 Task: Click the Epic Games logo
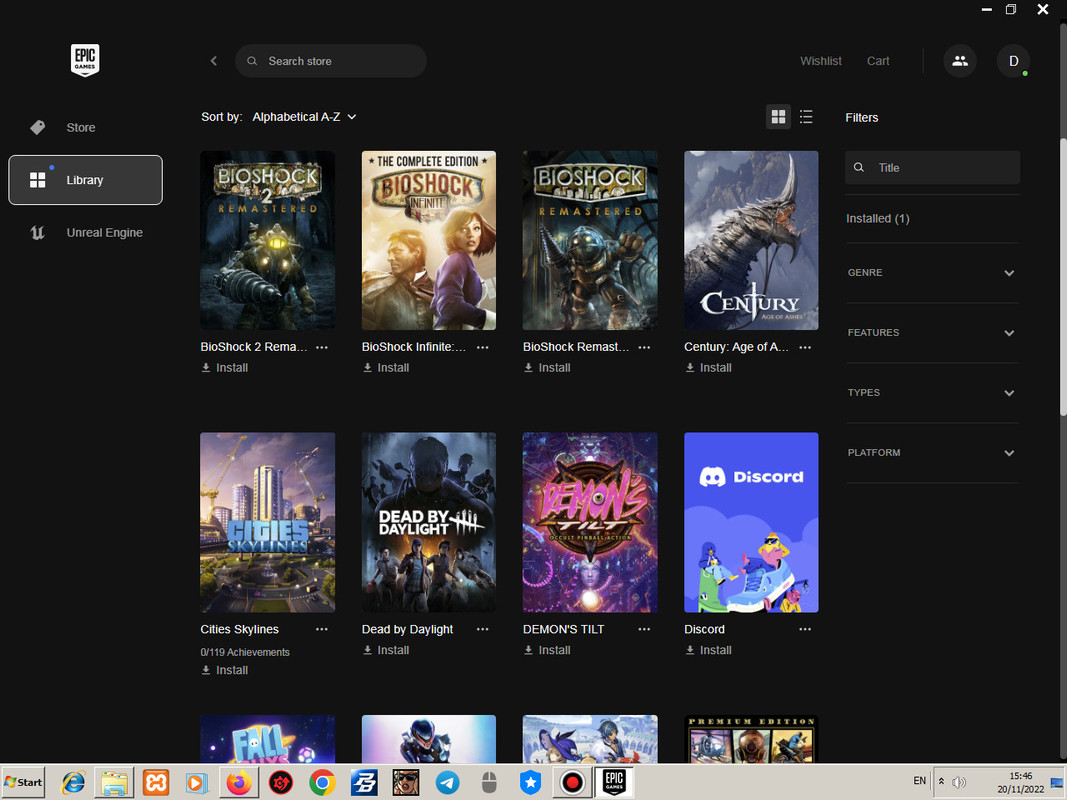tap(85, 60)
